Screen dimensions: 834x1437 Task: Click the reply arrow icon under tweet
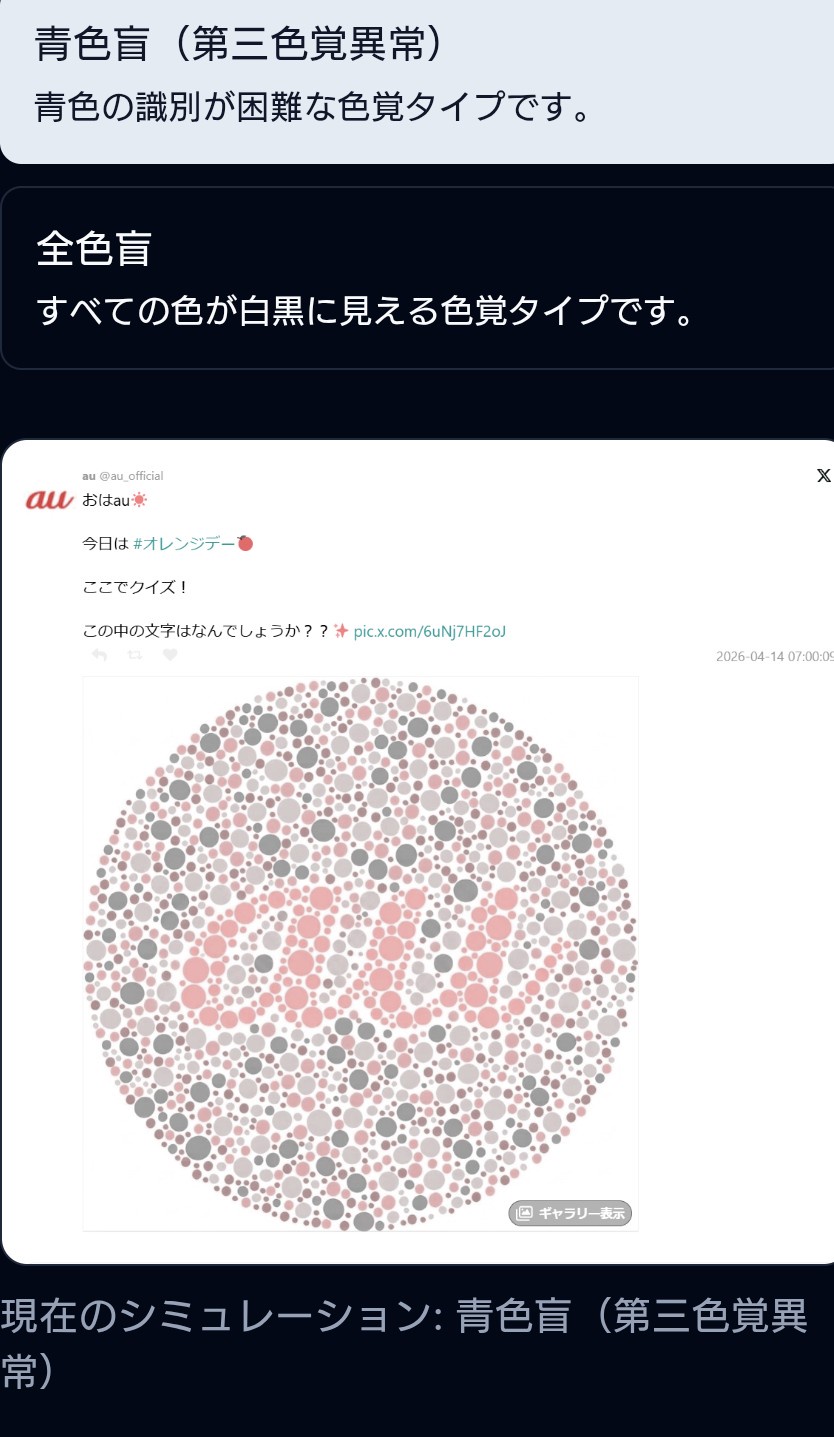(x=99, y=655)
